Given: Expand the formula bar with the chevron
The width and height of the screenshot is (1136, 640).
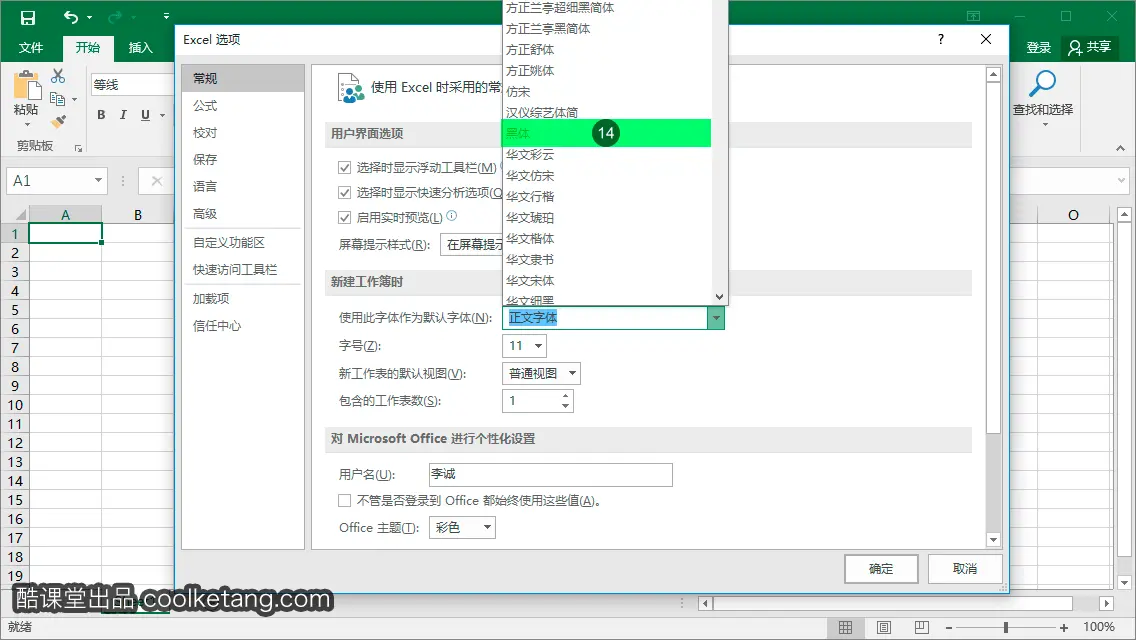Looking at the screenshot, I should point(1122,180).
